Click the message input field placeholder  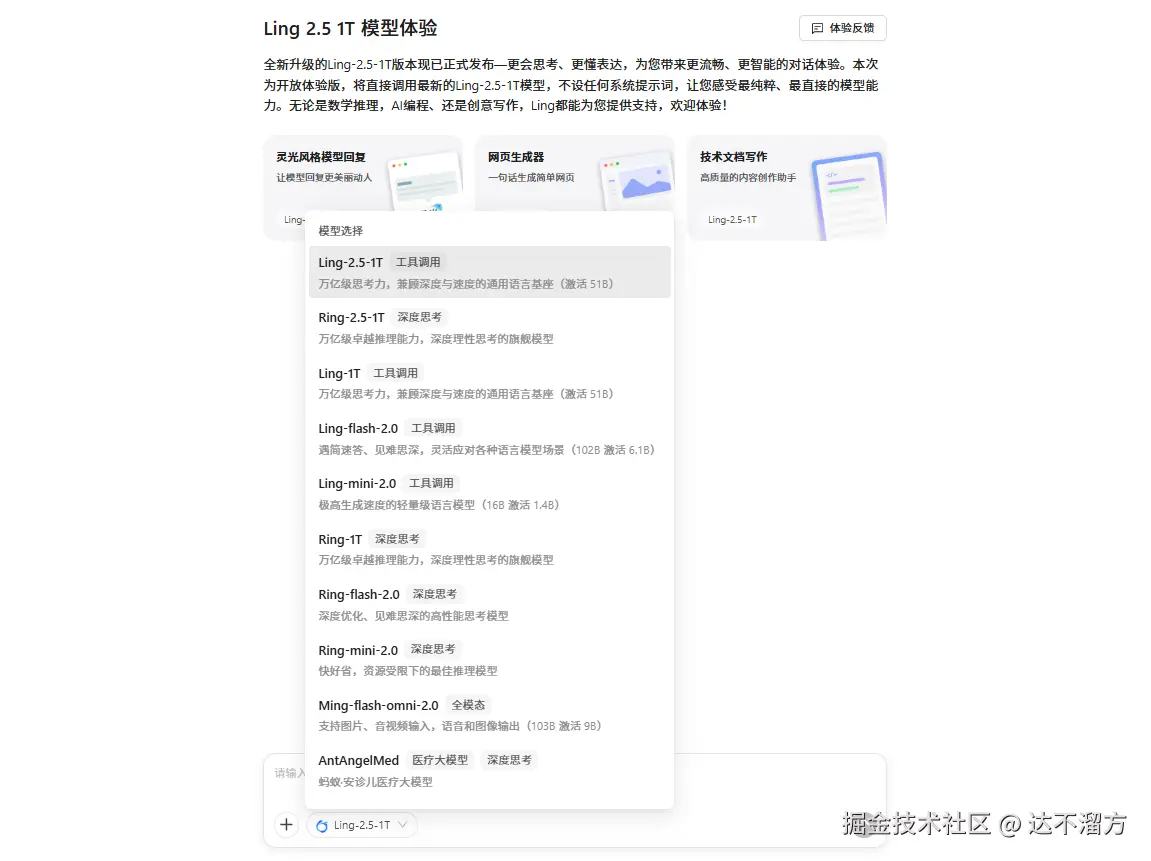pyautogui.click(x=289, y=773)
